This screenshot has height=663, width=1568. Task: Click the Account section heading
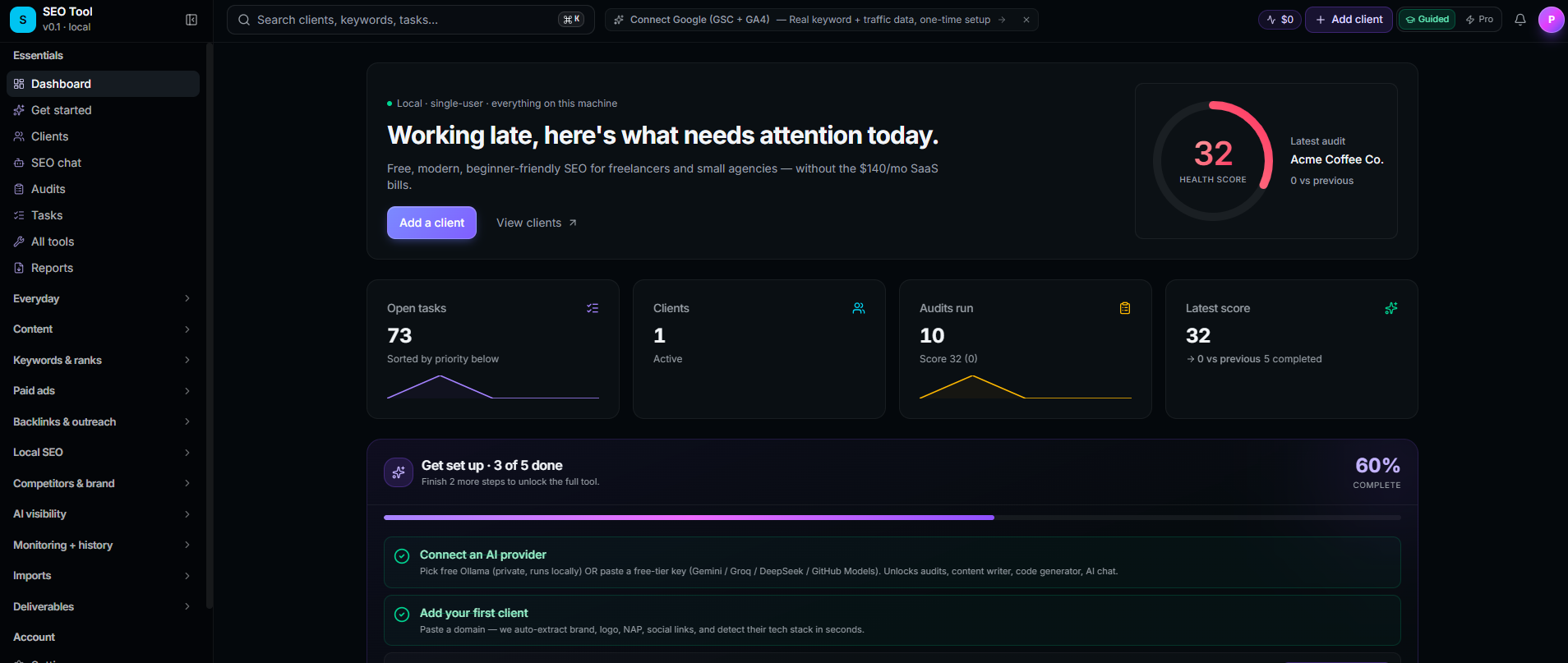click(x=35, y=638)
